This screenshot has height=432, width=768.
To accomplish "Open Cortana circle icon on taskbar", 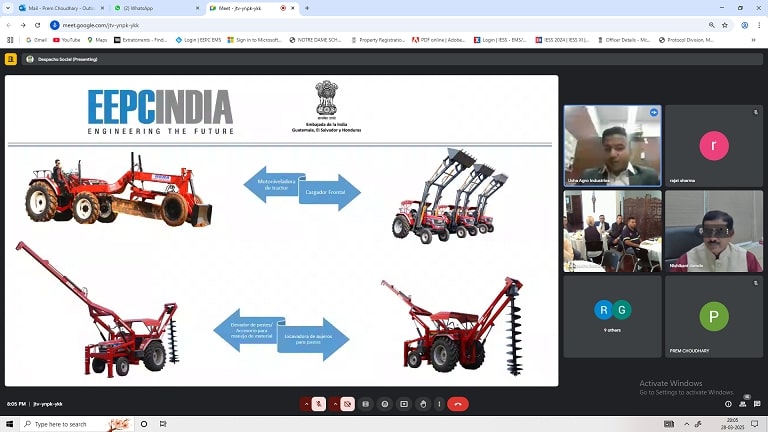I will click(x=144, y=424).
